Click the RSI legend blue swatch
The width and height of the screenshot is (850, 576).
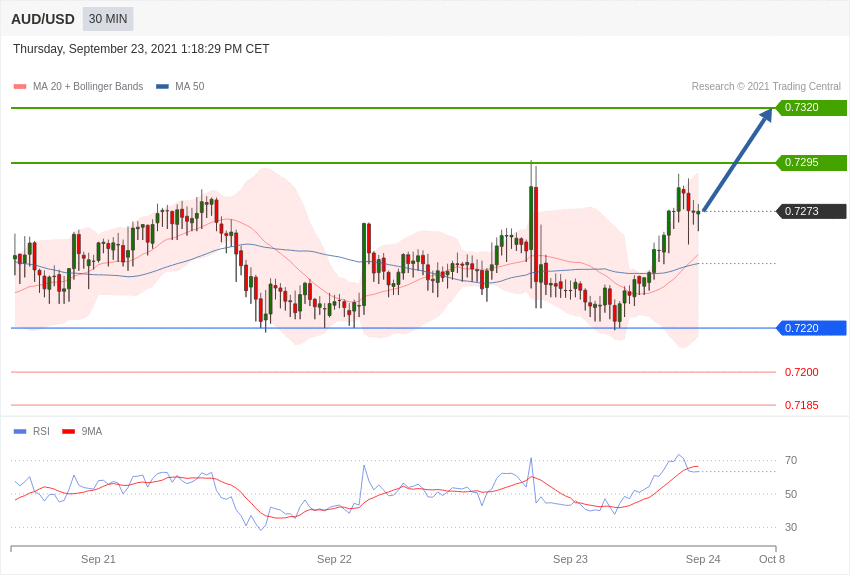20,431
